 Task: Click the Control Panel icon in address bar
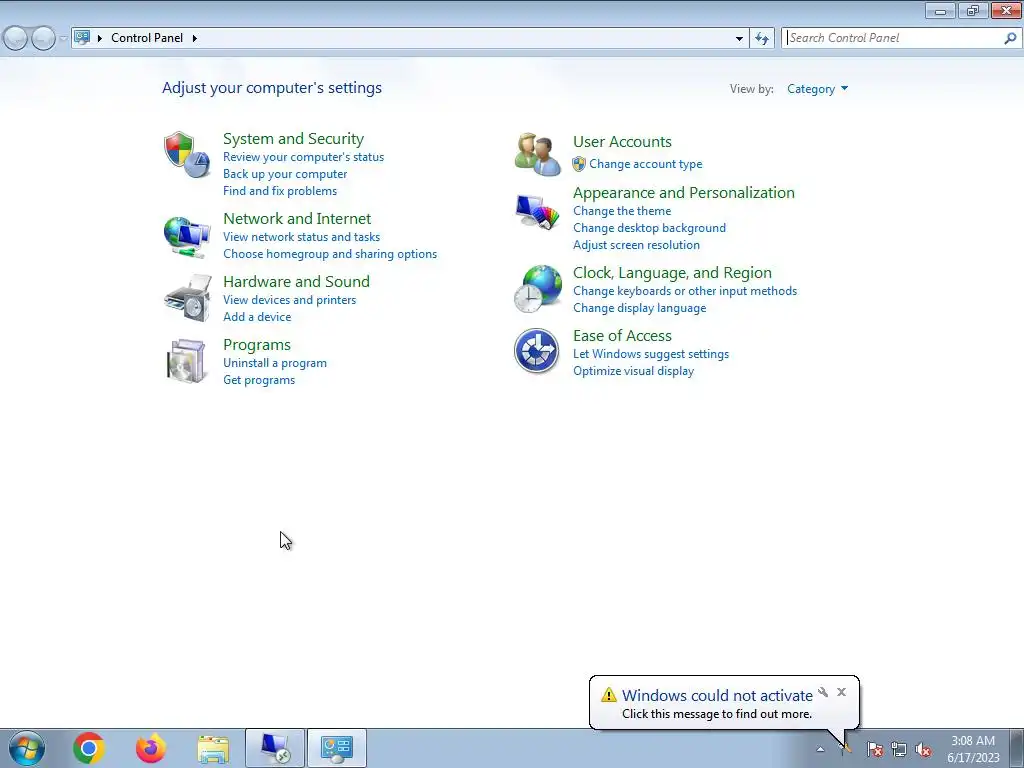coord(82,37)
